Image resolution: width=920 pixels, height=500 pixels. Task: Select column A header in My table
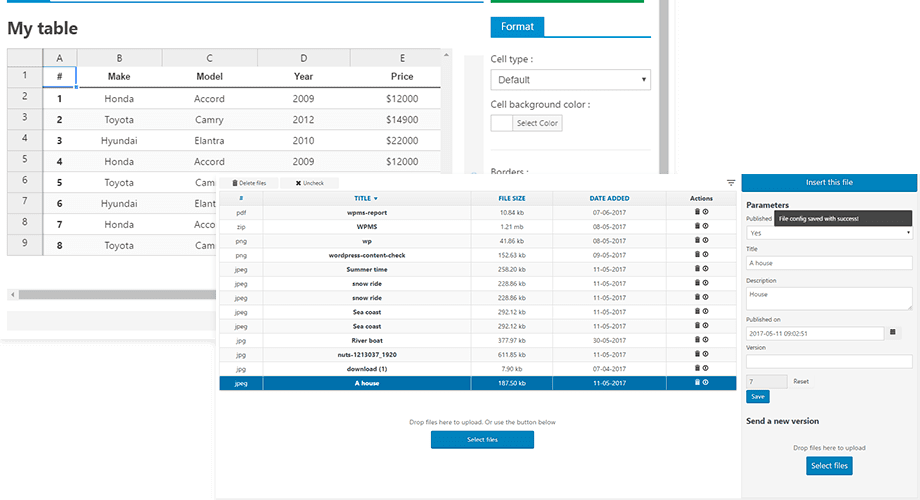tap(59, 58)
